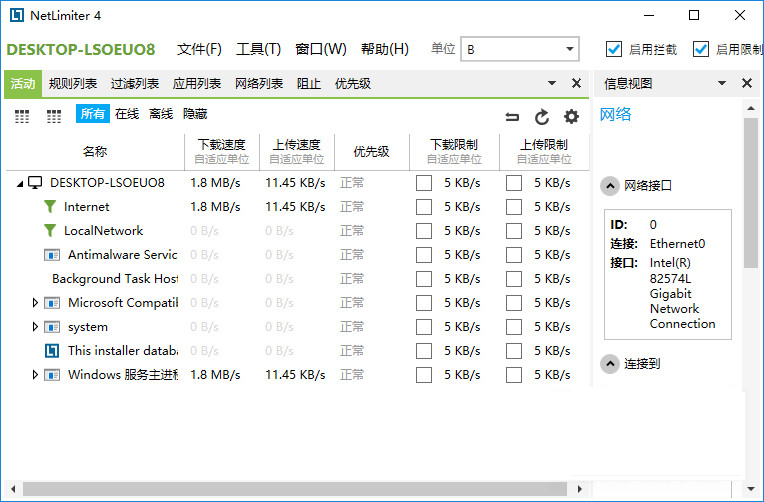Open the 文件(F) menu
This screenshot has width=764, height=502.
point(199,49)
